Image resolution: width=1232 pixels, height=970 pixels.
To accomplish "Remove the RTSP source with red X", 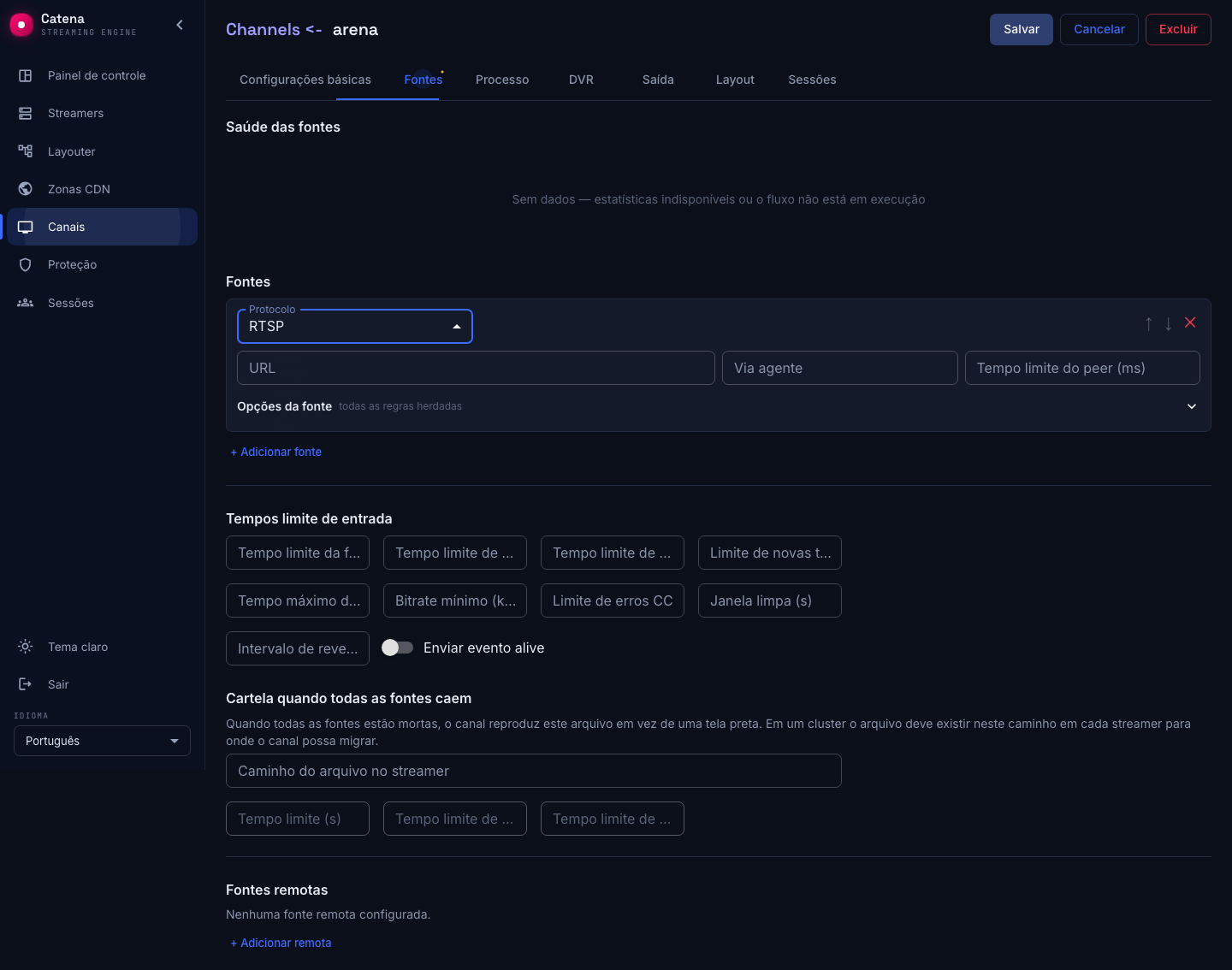I will point(1190,322).
